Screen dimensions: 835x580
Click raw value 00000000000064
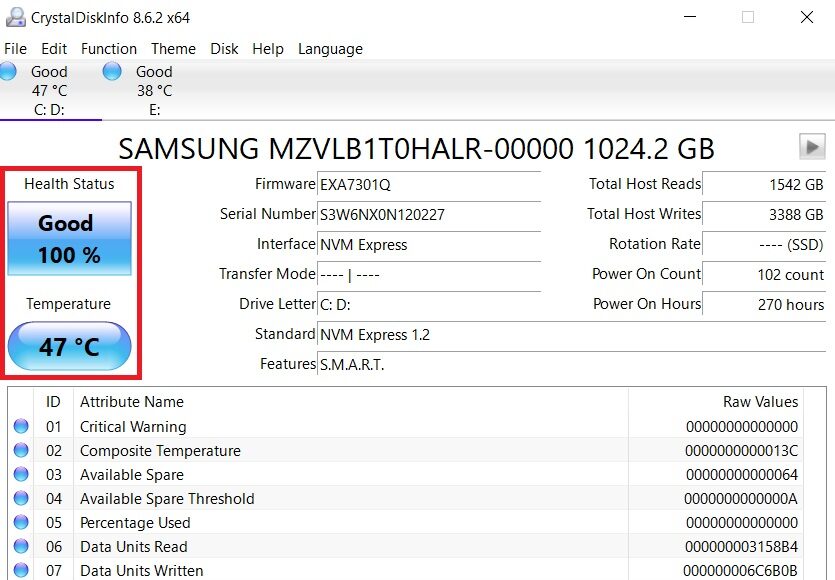click(x=742, y=475)
